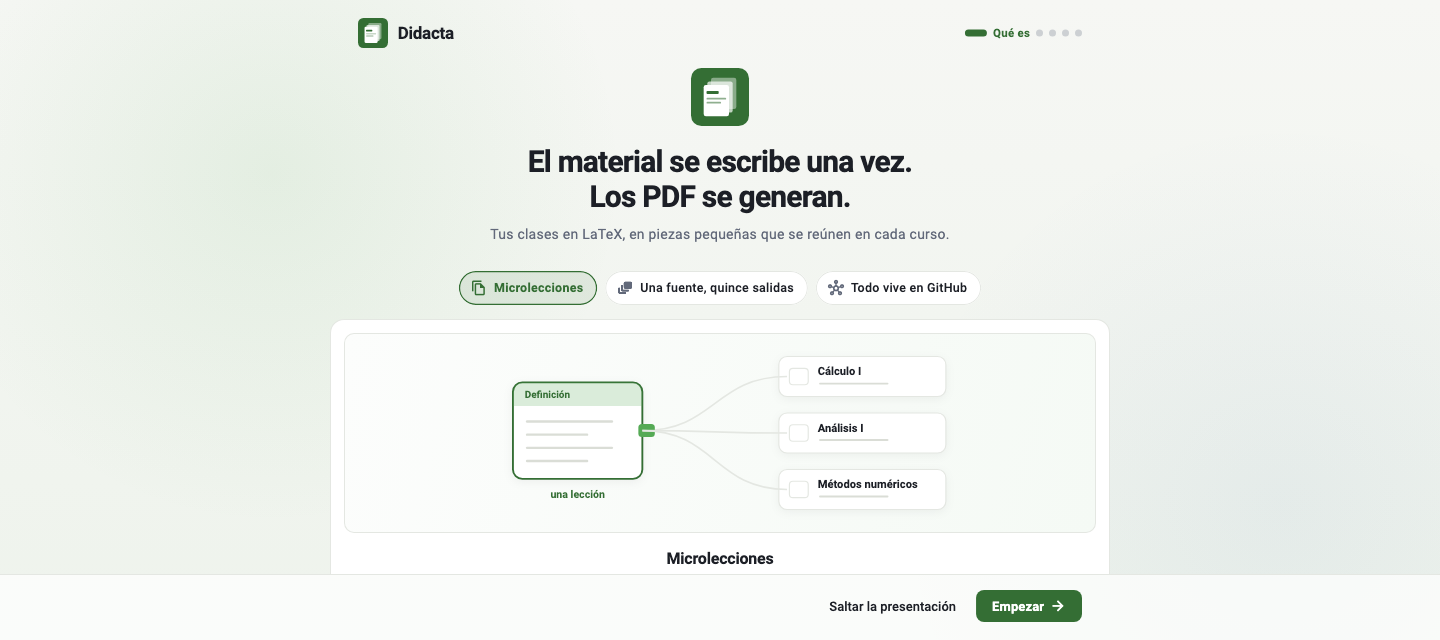Switch to 'Una fuente, quince salidas' tab

[706, 288]
